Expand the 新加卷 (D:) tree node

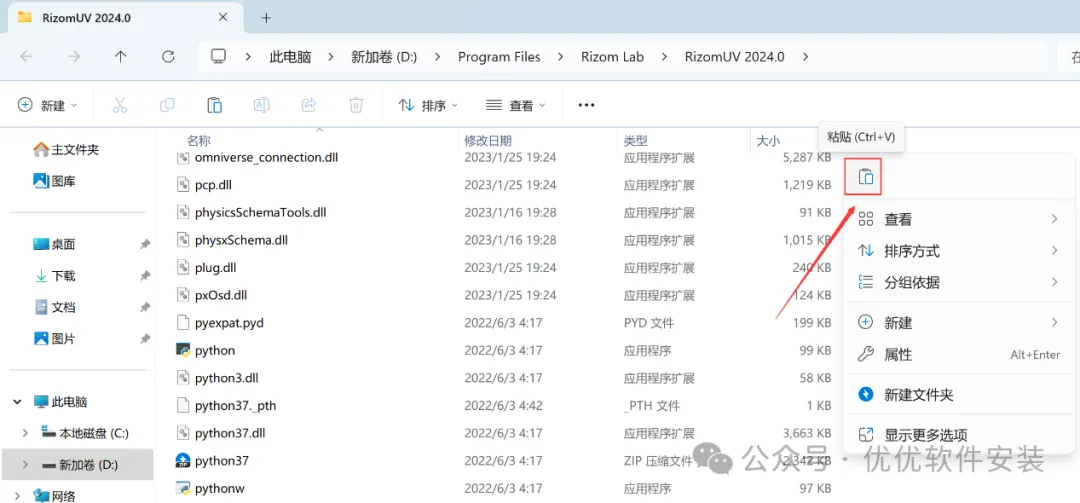pos(25,465)
